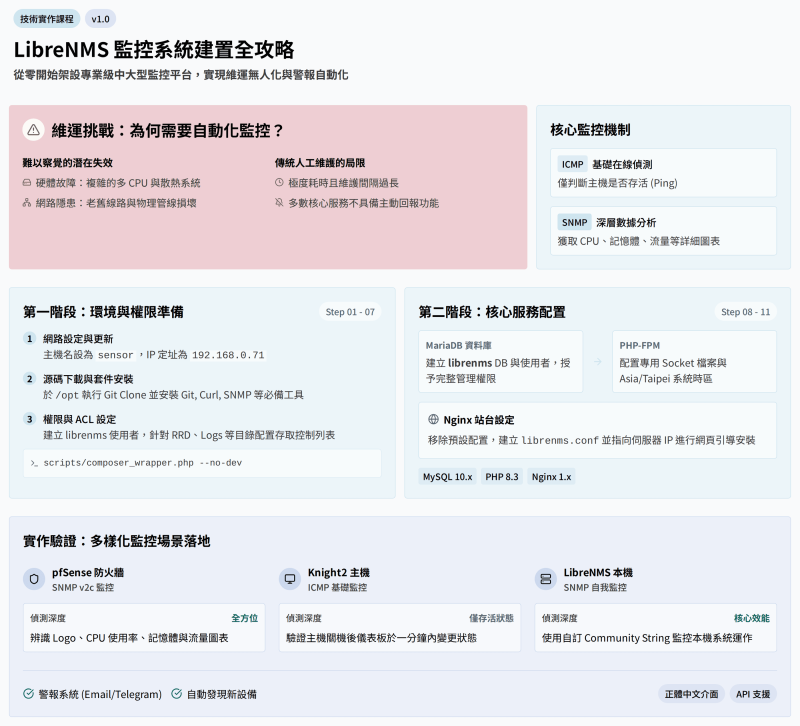The height and width of the screenshot is (726, 800).
Task: Click the check icon beside 警報系統 (Email/Telegram)
Action: (x=29, y=694)
